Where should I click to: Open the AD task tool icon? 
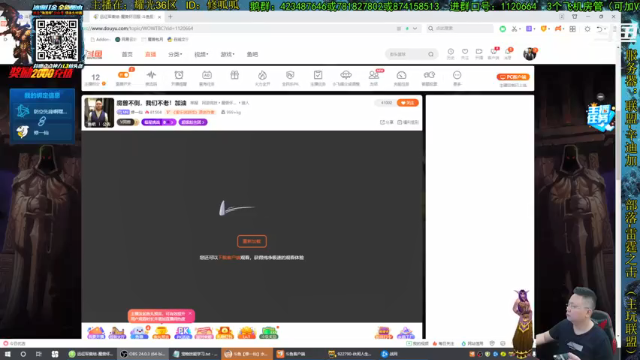coord(207,75)
